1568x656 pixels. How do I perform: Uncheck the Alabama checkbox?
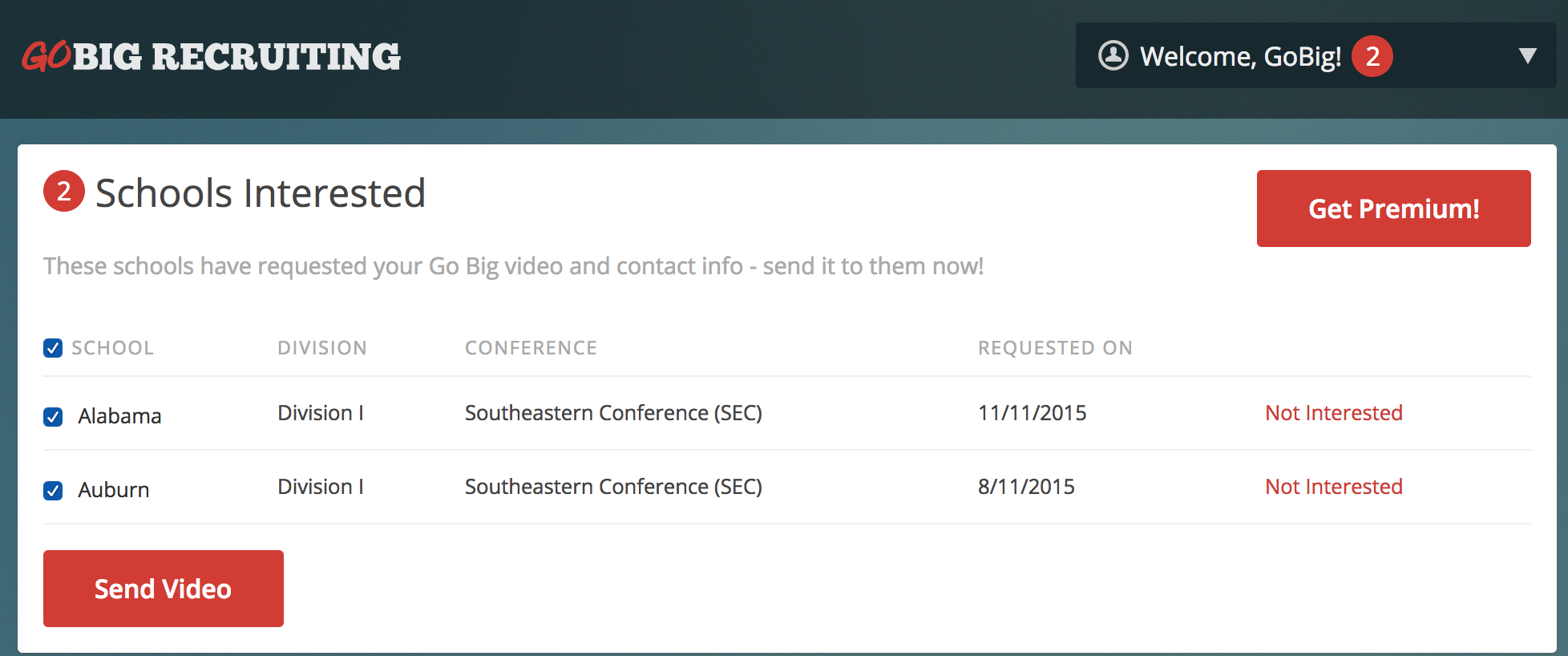click(x=53, y=417)
